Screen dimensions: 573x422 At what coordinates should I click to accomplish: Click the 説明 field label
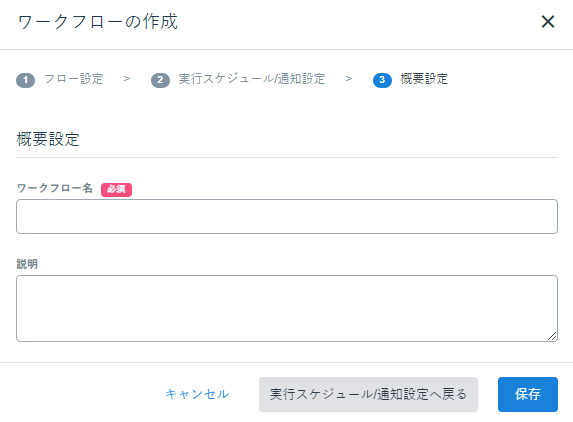coord(27,264)
